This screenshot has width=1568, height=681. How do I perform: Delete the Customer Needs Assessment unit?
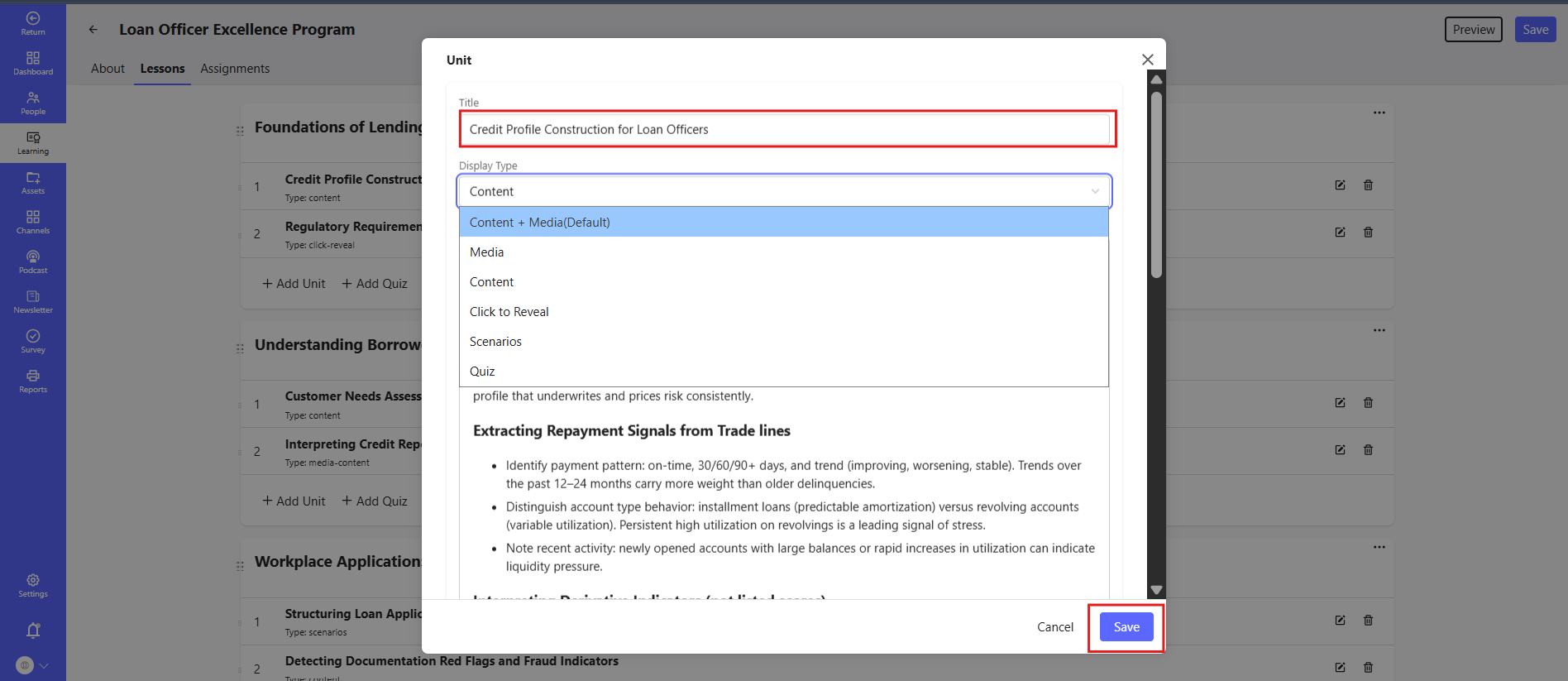(1368, 403)
